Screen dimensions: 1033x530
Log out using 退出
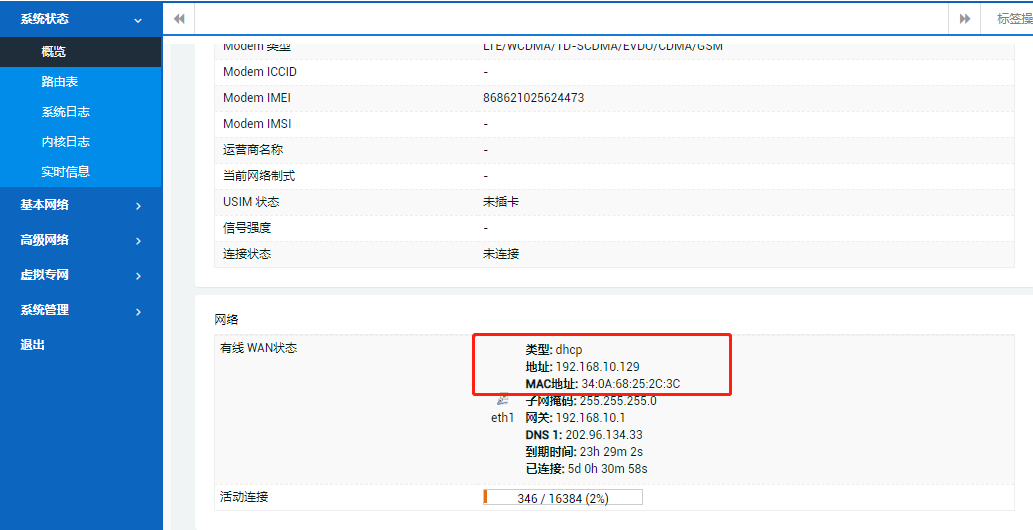point(33,345)
